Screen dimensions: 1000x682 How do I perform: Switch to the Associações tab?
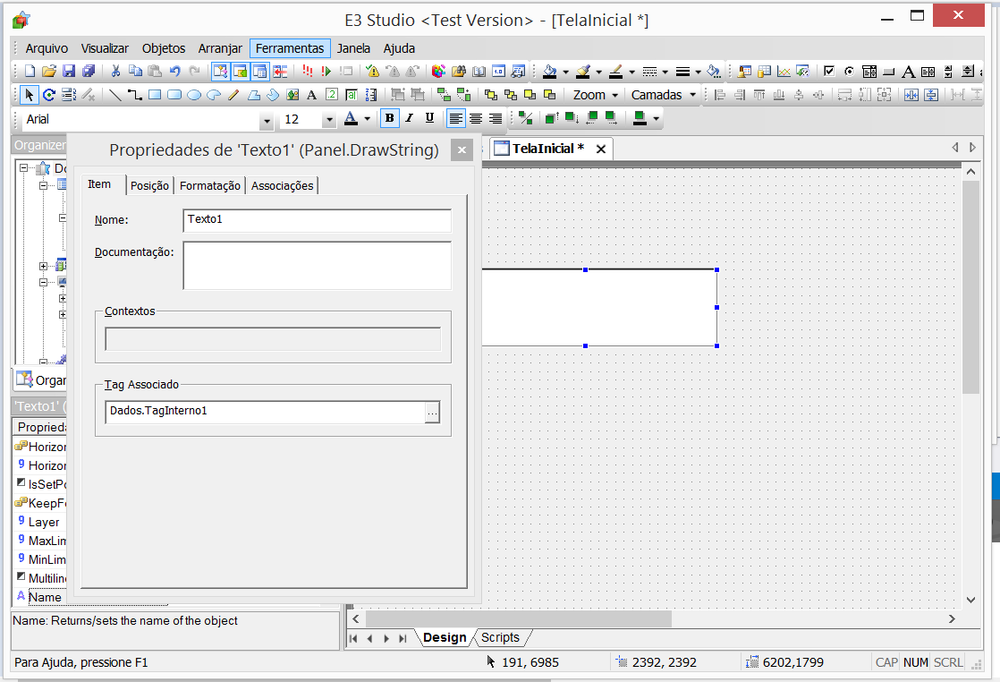(282, 186)
